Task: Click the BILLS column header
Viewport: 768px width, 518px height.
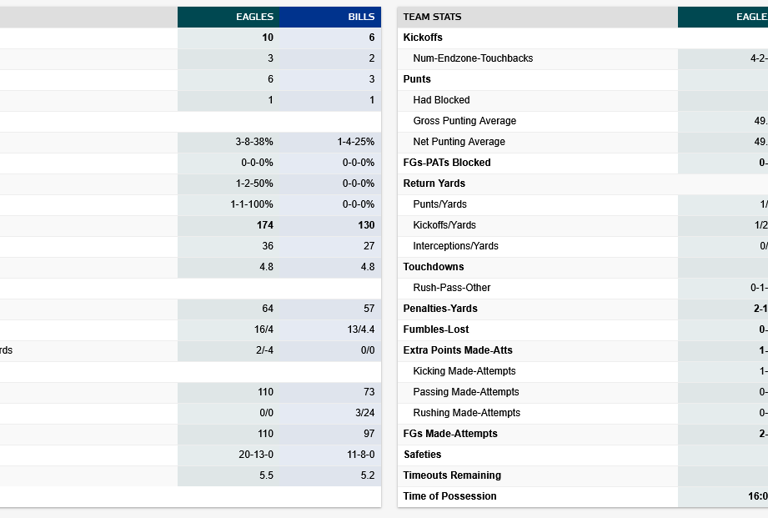Action: click(361, 17)
